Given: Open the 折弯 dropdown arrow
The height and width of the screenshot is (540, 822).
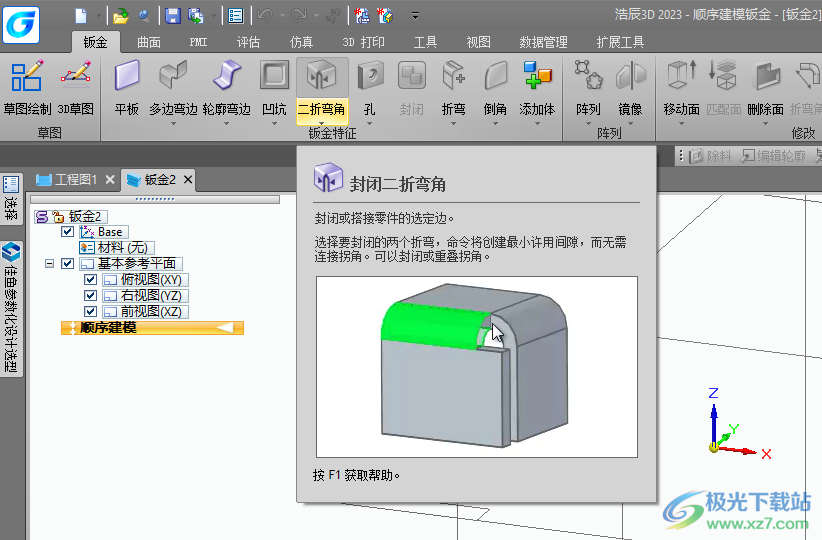Looking at the screenshot, I should (x=453, y=124).
